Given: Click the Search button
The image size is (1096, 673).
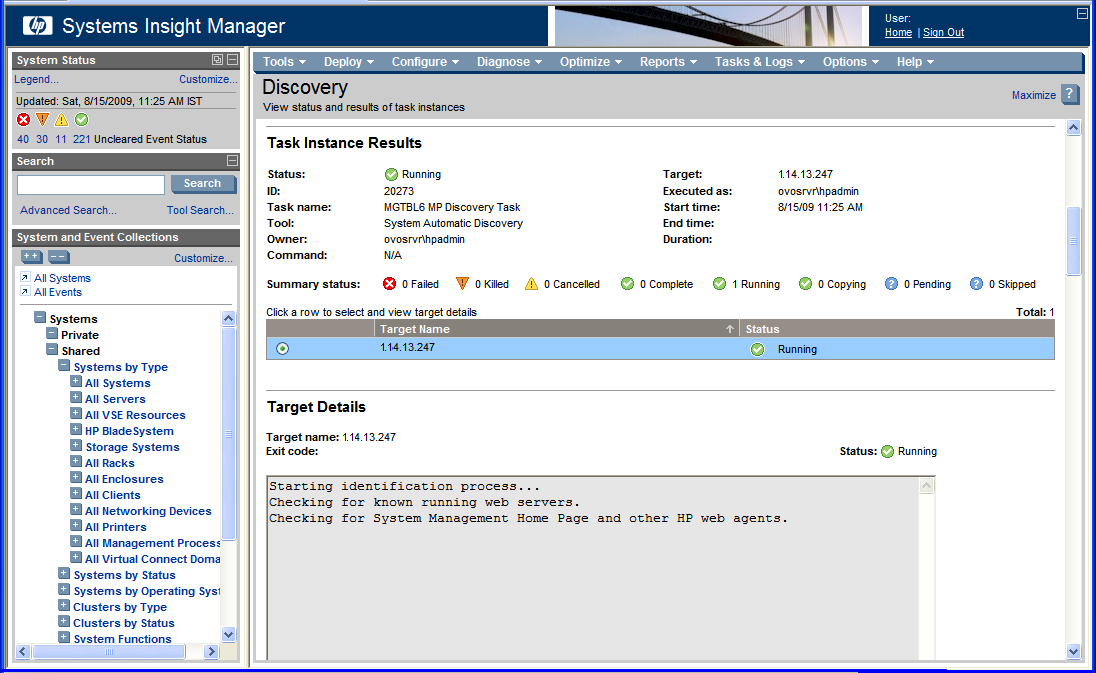Looking at the screenshot, I should coord(203,184).
